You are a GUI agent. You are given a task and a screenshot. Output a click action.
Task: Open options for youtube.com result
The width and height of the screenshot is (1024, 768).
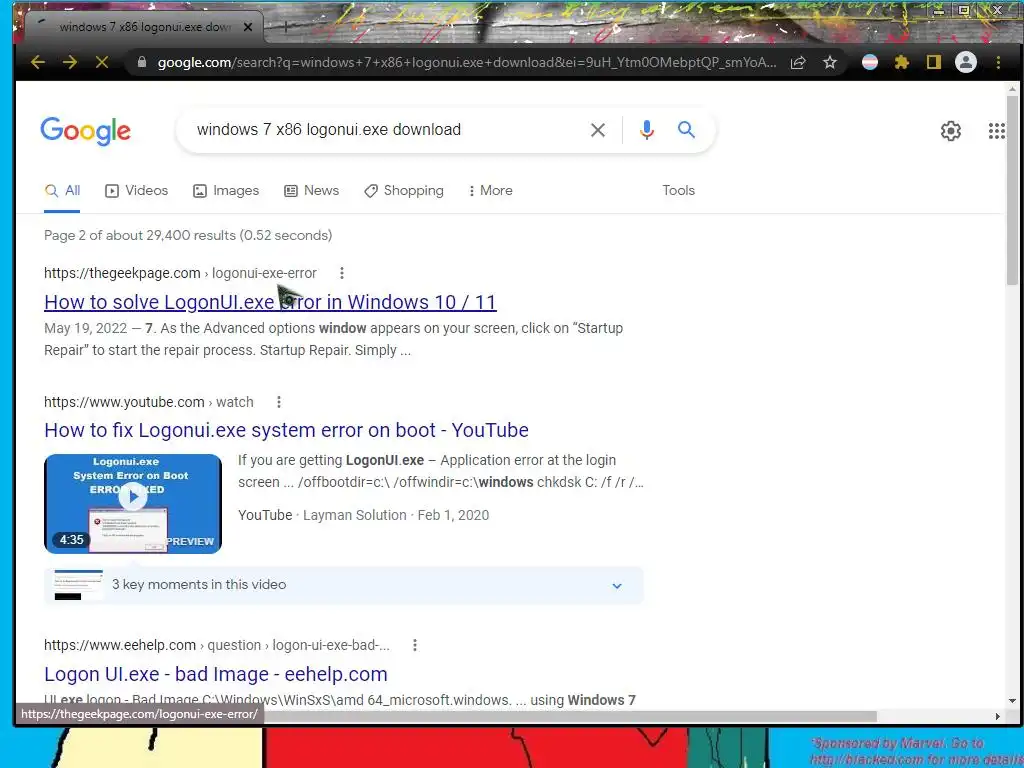pos(279,402)
